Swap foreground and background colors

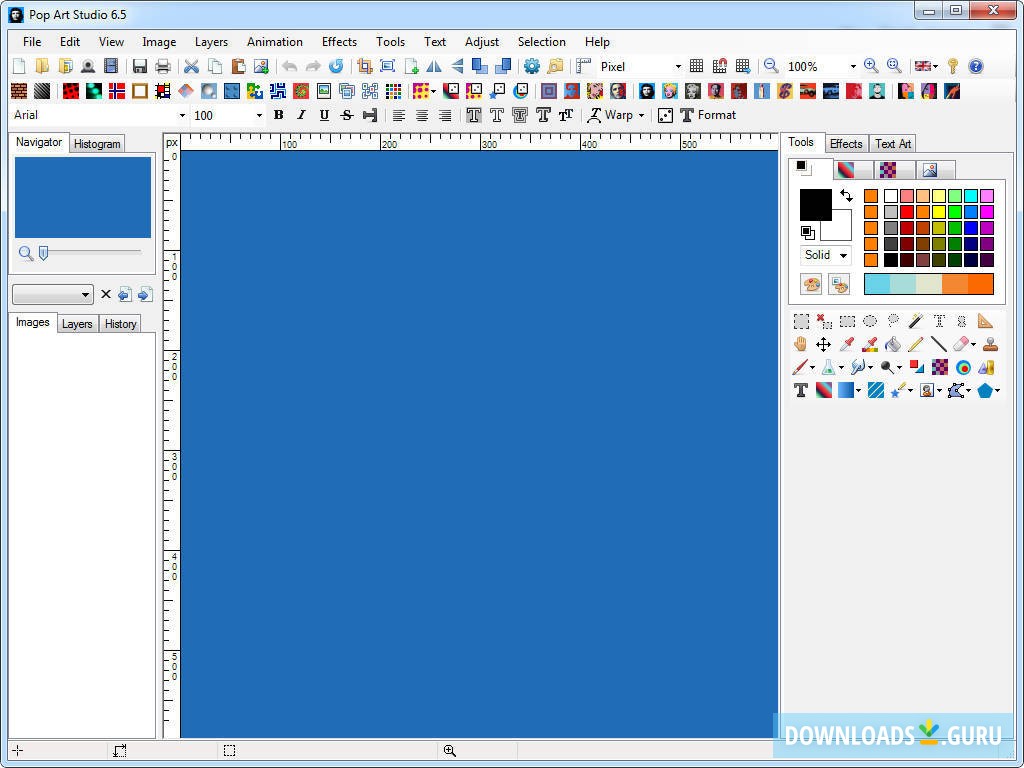pyautogui.click(x=847, y=196)
